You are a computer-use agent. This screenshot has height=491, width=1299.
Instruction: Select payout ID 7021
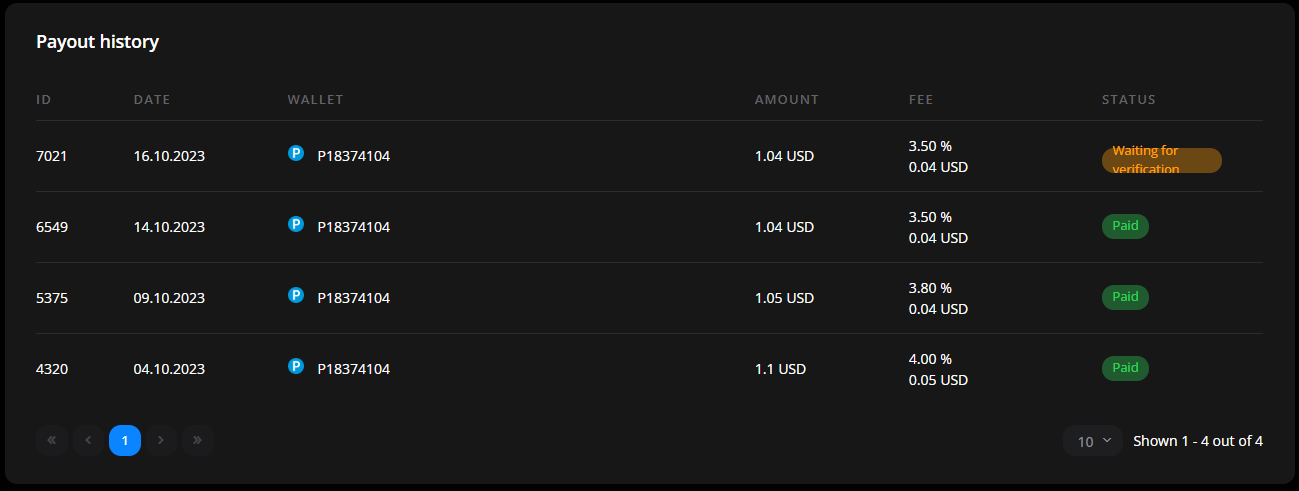point(51,156)
